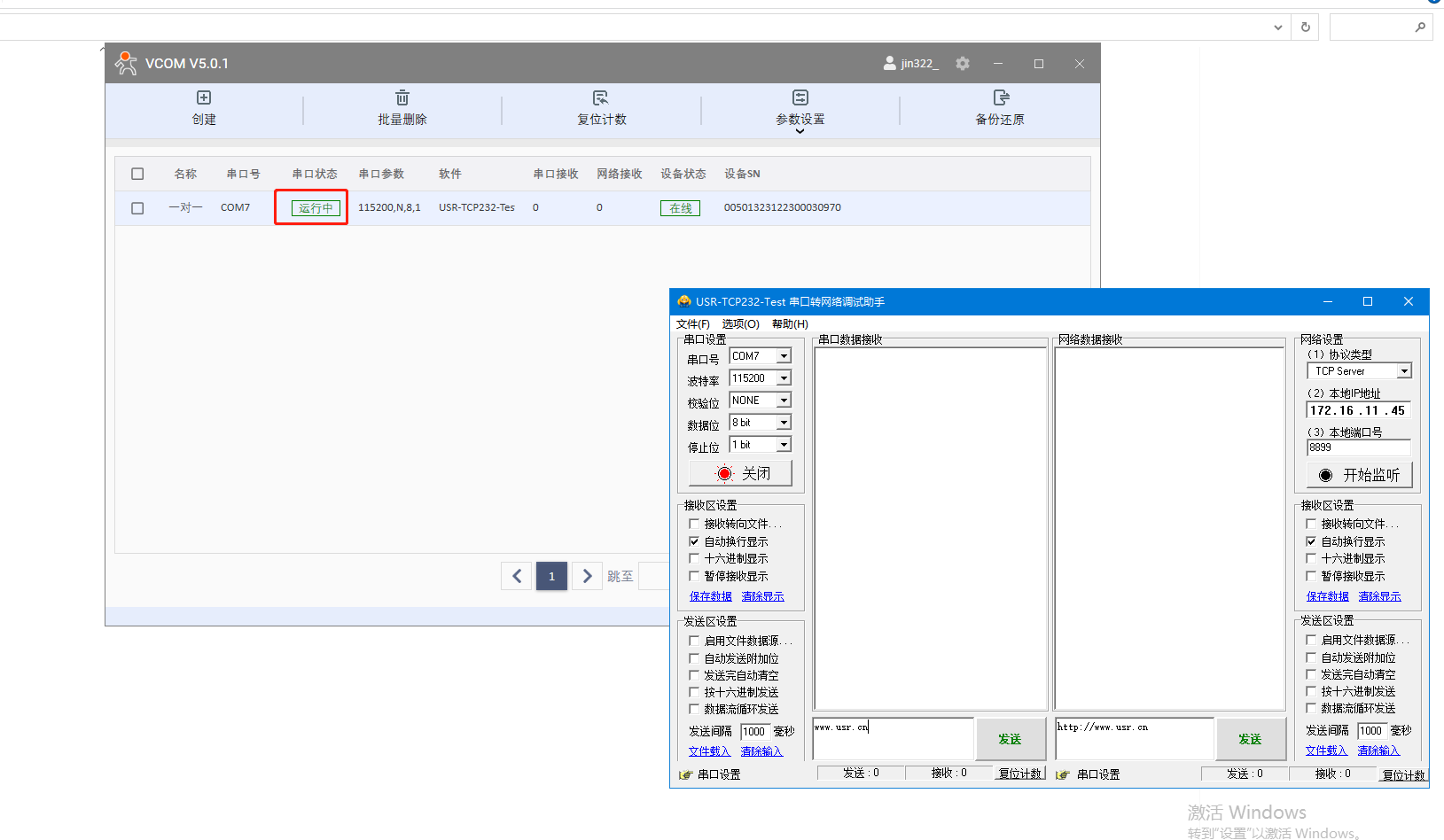Open the 参数设置 parameter settings icon
The image size is (1444, 840).
[800, 98]
